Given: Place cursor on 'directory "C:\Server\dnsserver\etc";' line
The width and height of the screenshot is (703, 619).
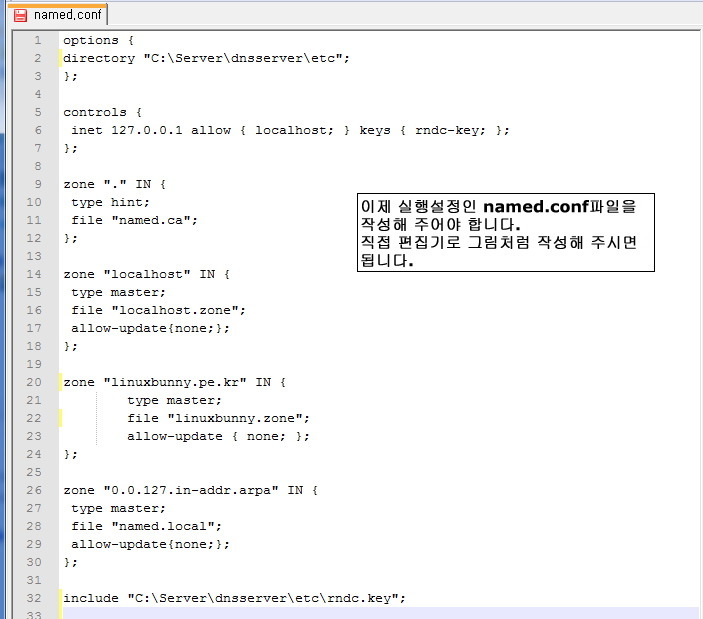Looking at the screenshot, I should coord(206,58).
